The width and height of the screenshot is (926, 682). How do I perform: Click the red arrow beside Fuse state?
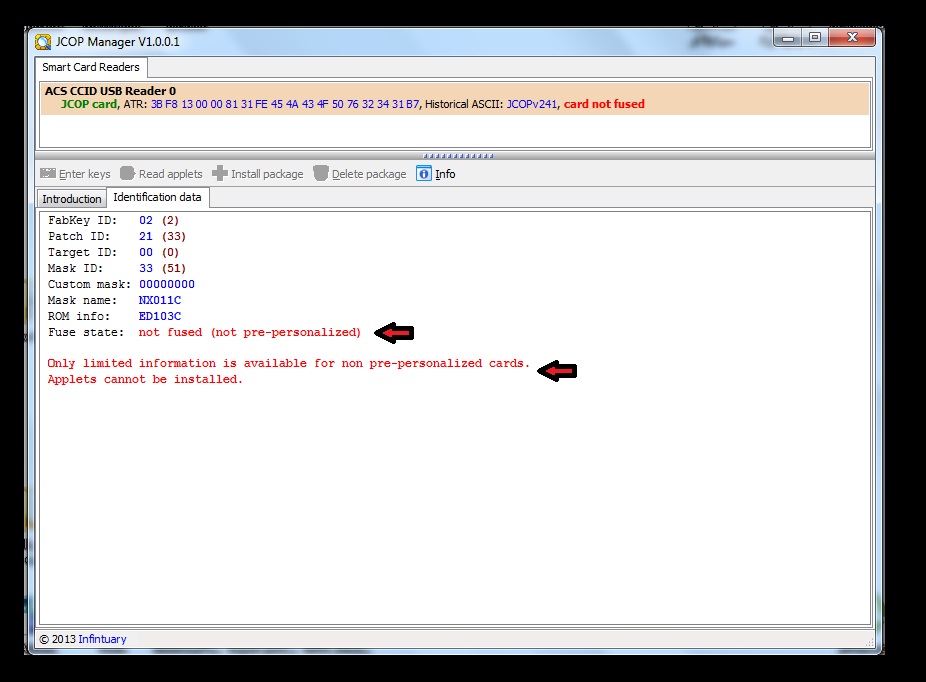(x=394, y=333)
